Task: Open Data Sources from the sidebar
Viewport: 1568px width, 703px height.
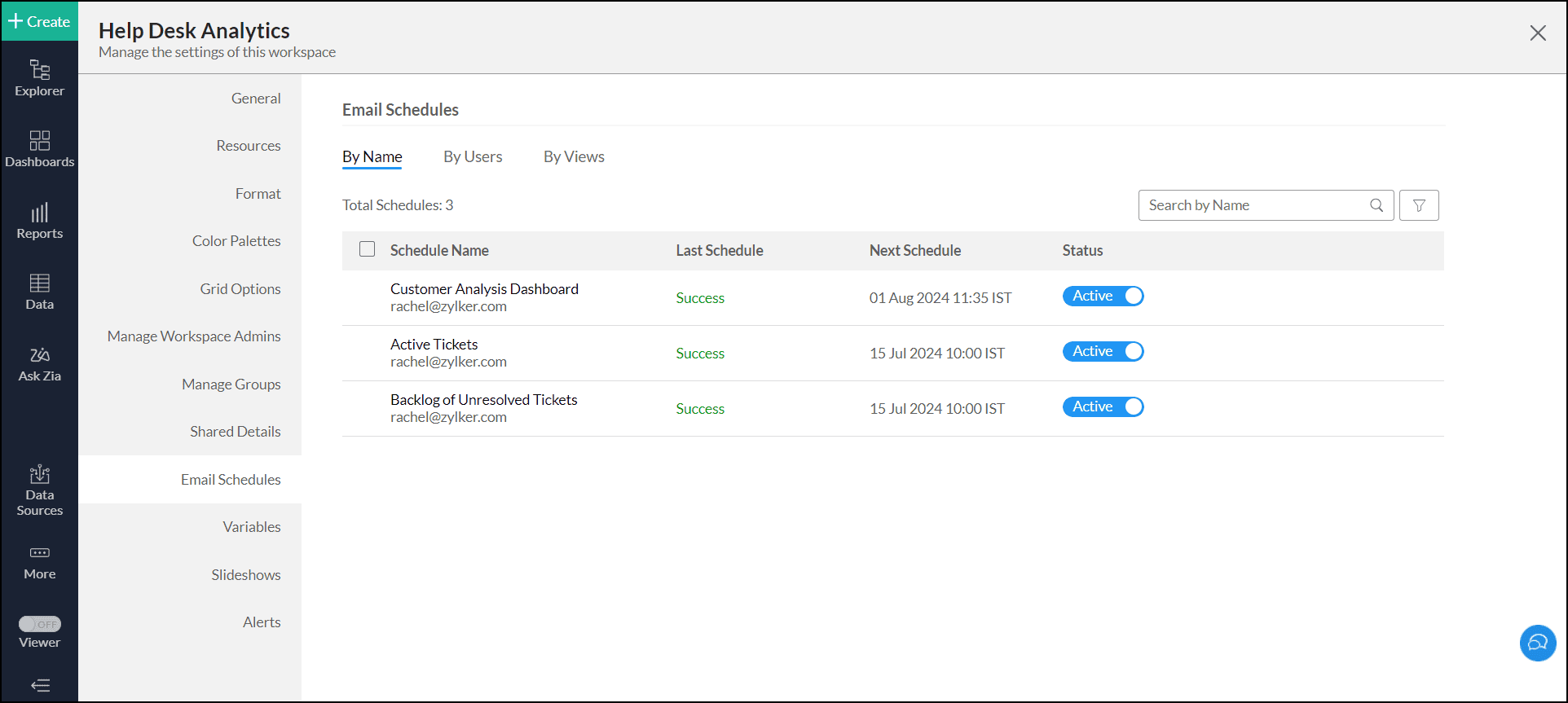Action: pos(39,490)
